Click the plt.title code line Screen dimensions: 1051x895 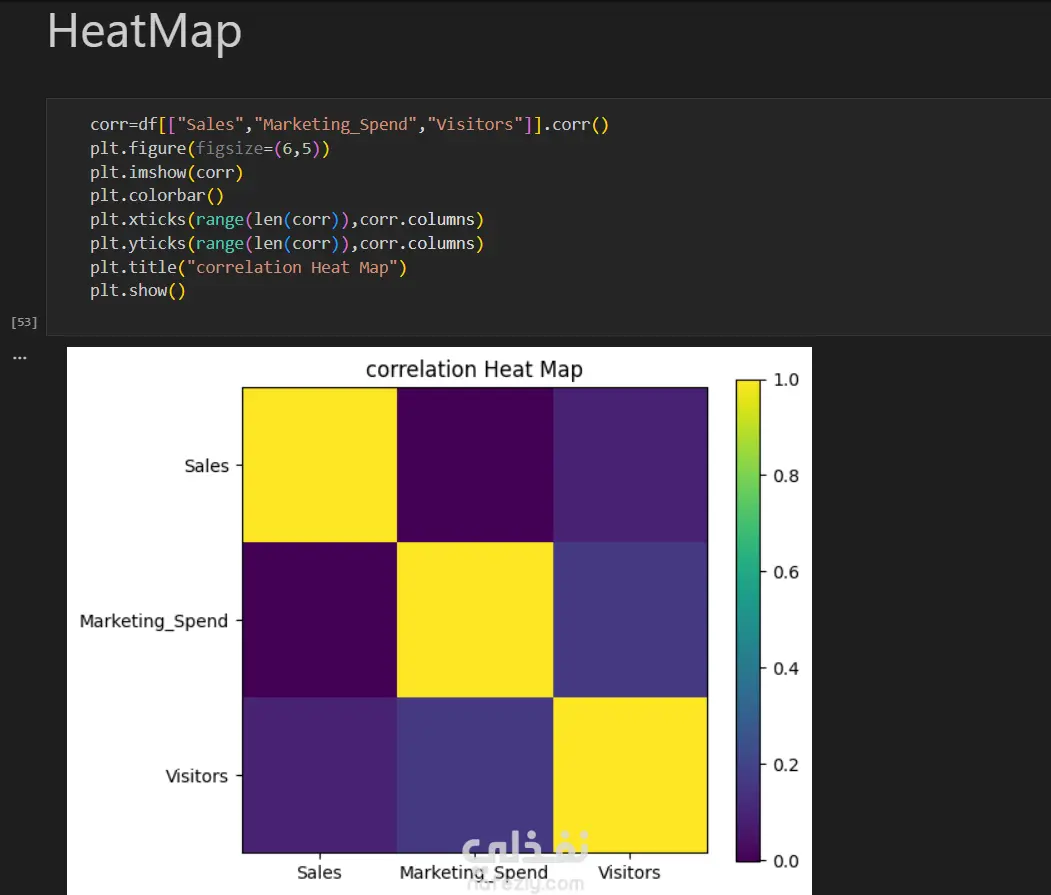(248, 268)
